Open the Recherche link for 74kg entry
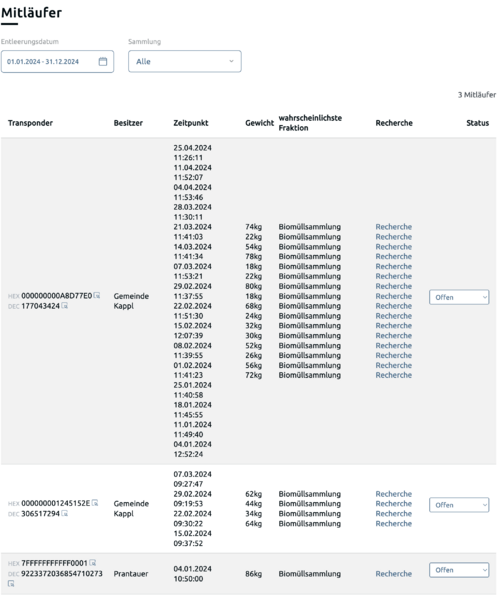 (394, 227)
